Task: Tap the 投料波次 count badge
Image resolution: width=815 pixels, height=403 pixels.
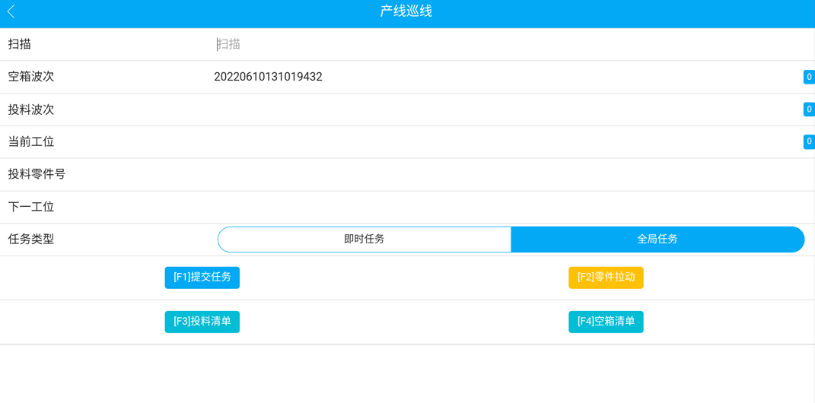Action: click(809, 109)
